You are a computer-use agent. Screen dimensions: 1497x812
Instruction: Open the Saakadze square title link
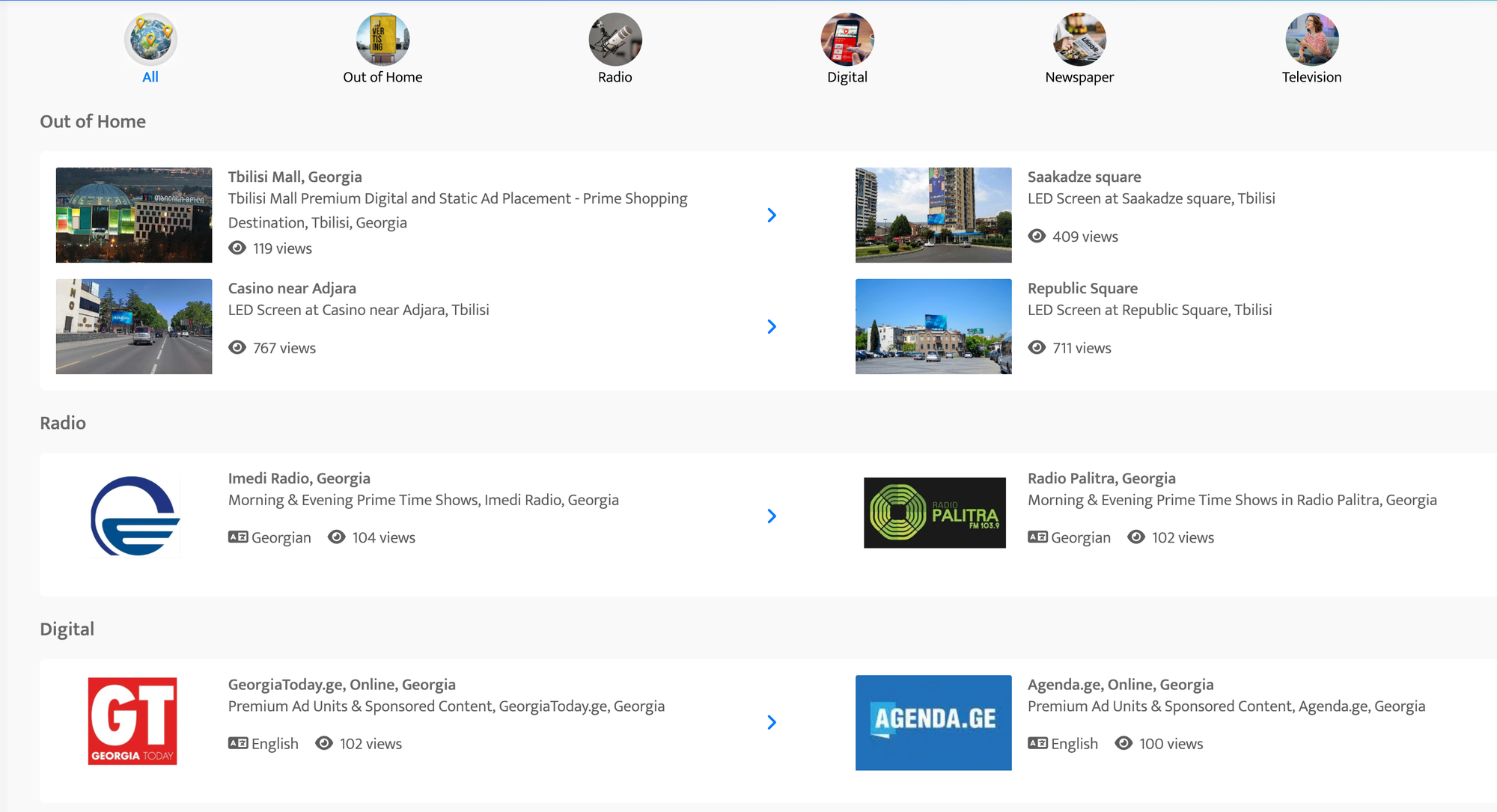[x=1084, y=177]
